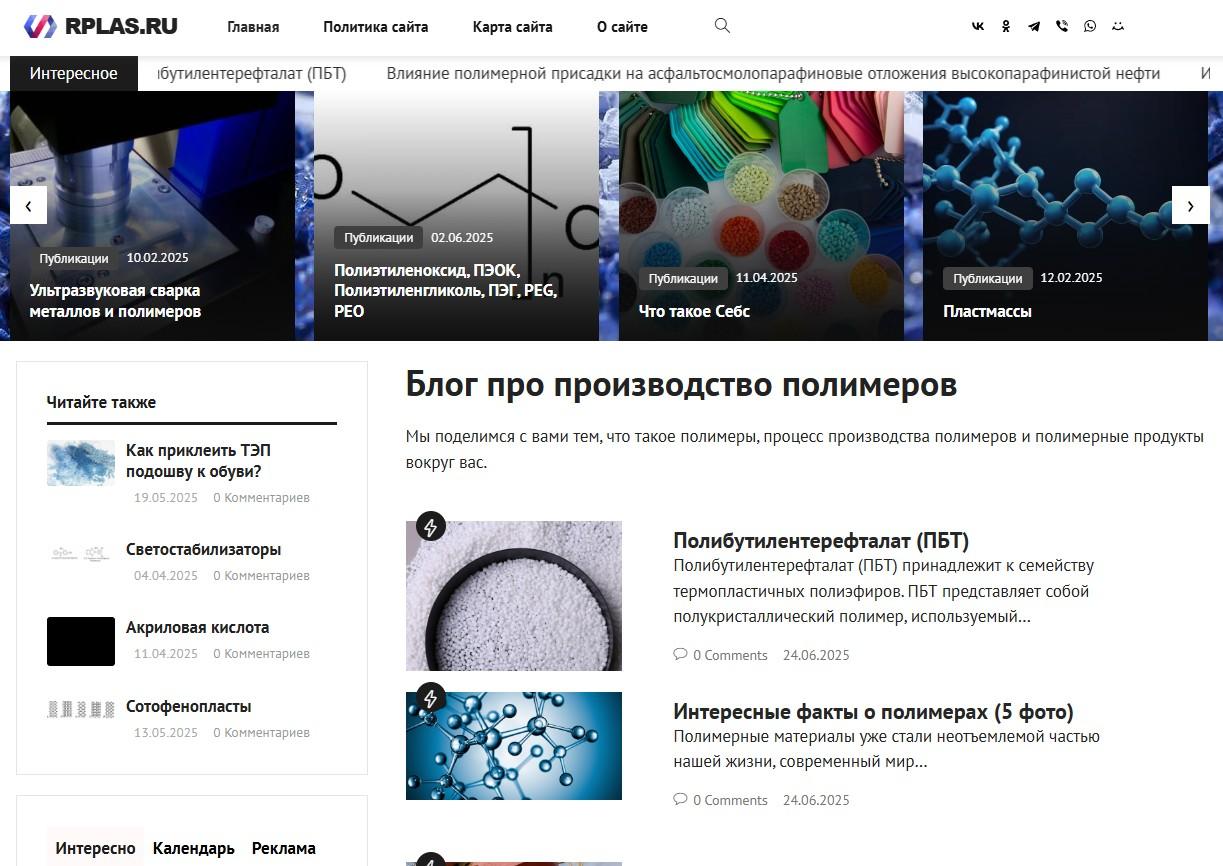Click the RPLAS.RU site logo
Screen dimensions: 1223x866
click(x=100, y=26)
